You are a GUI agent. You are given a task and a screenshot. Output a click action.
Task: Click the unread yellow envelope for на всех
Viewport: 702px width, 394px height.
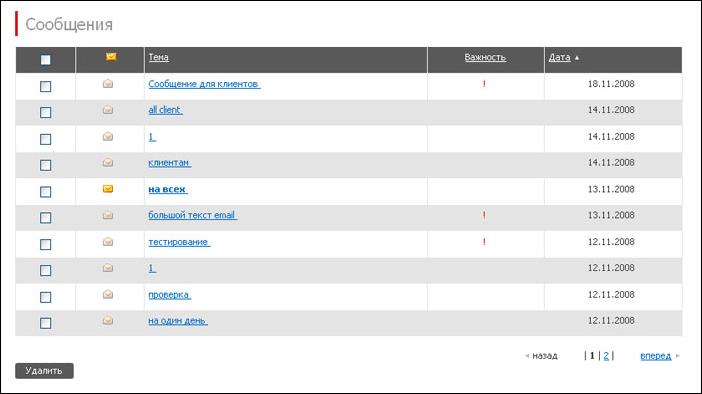108,189
